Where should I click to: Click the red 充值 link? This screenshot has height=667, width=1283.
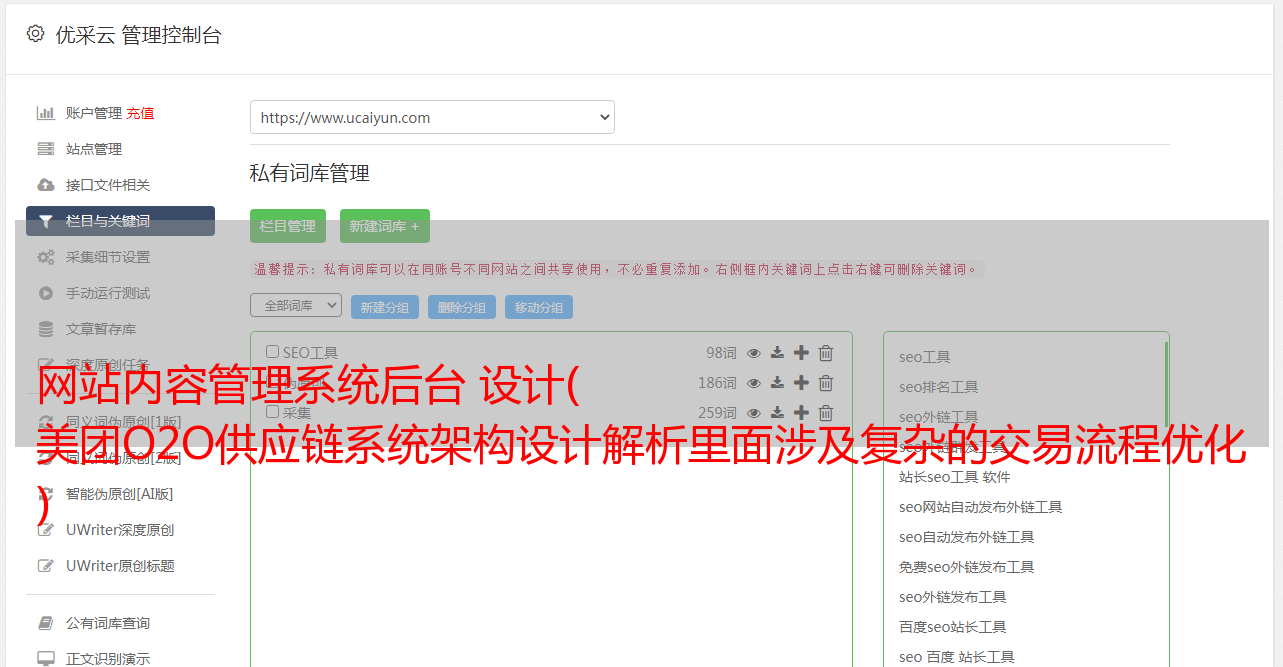(140, 113)
